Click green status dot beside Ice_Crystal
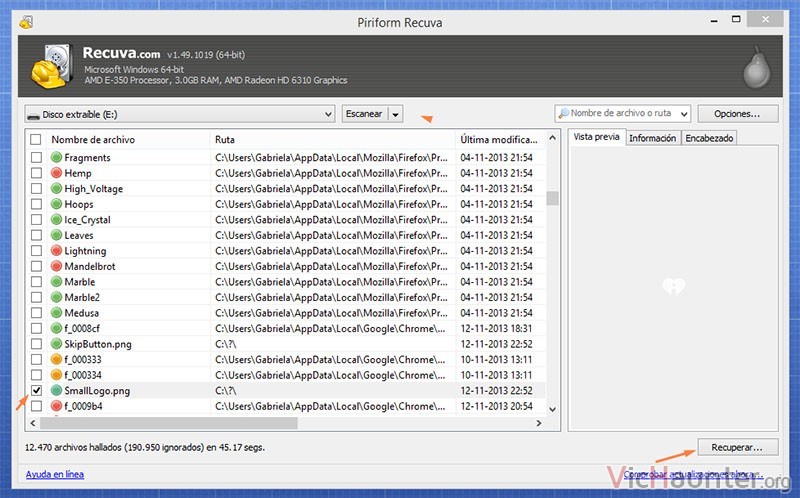 (56, 219)
